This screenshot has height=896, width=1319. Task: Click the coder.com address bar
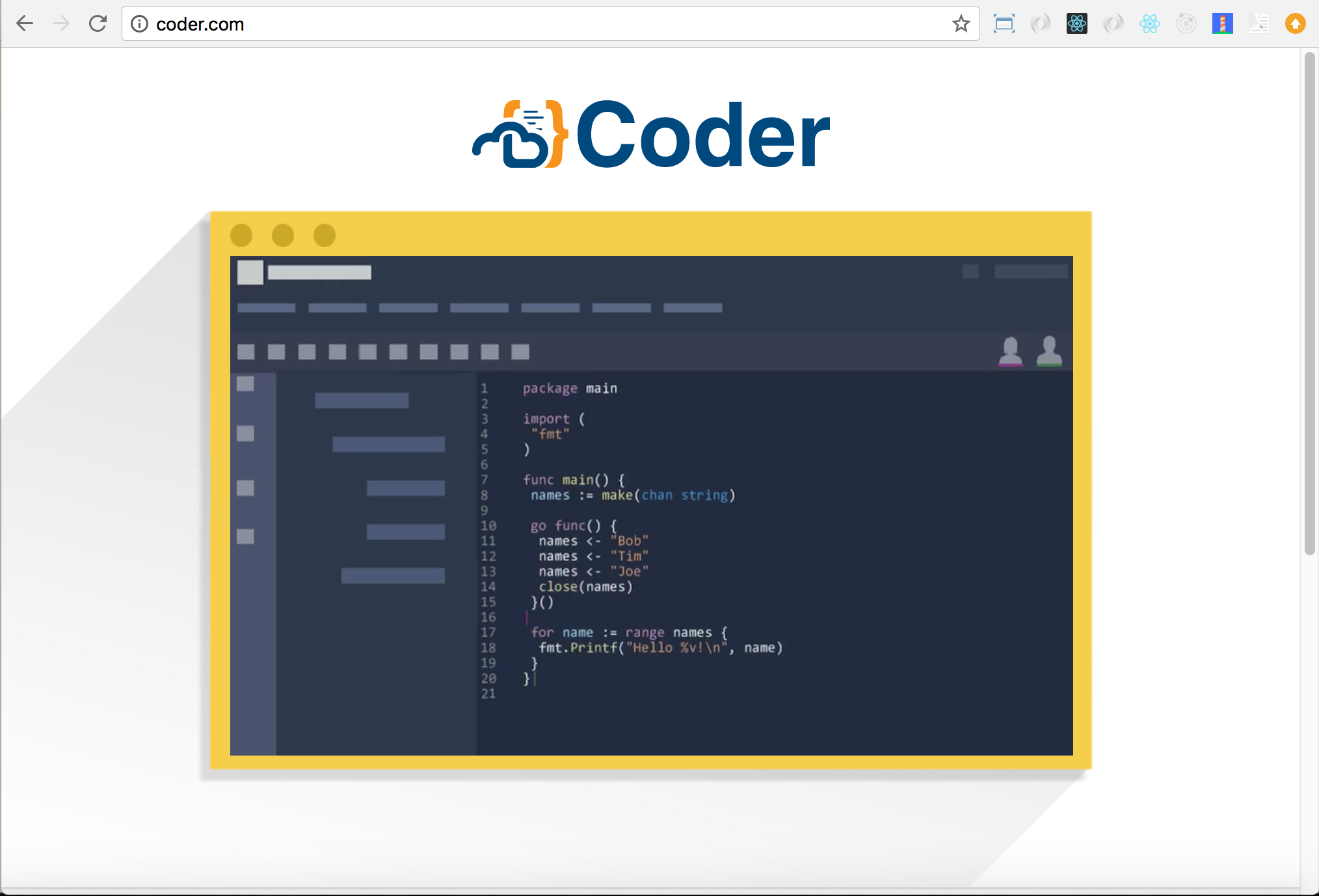click(520, 24)
